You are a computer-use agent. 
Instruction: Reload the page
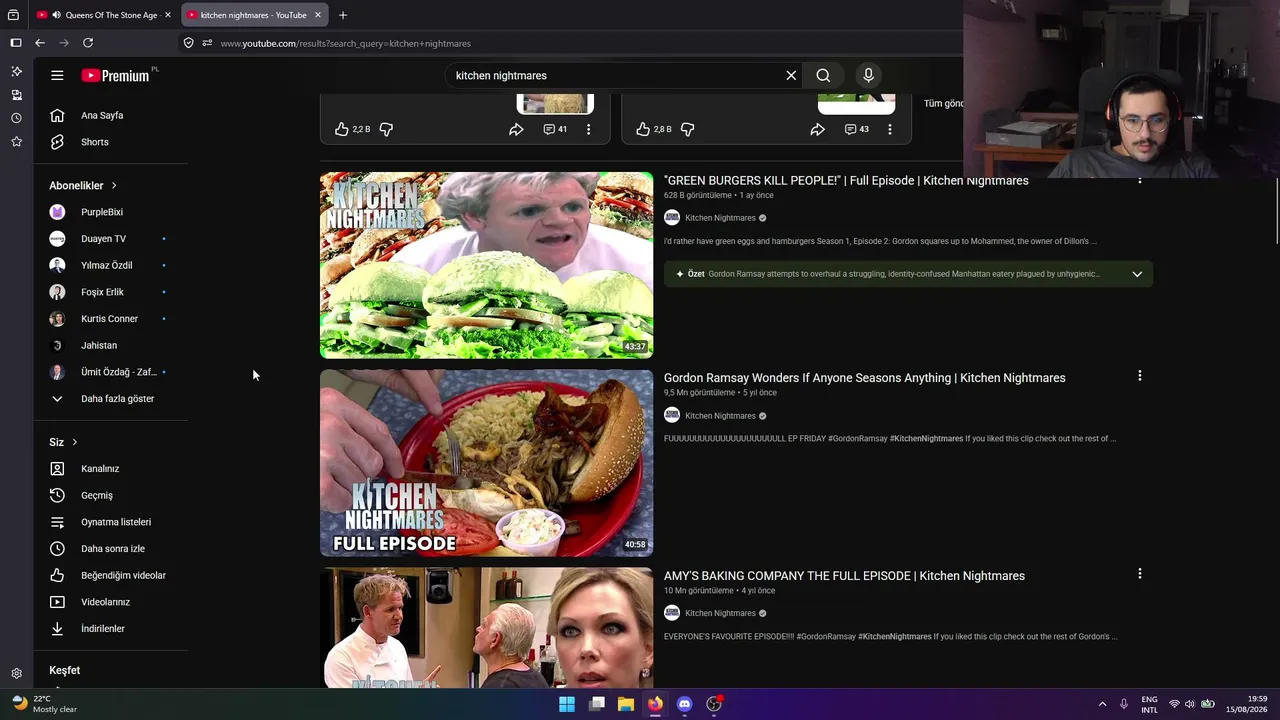coord(88,43)
